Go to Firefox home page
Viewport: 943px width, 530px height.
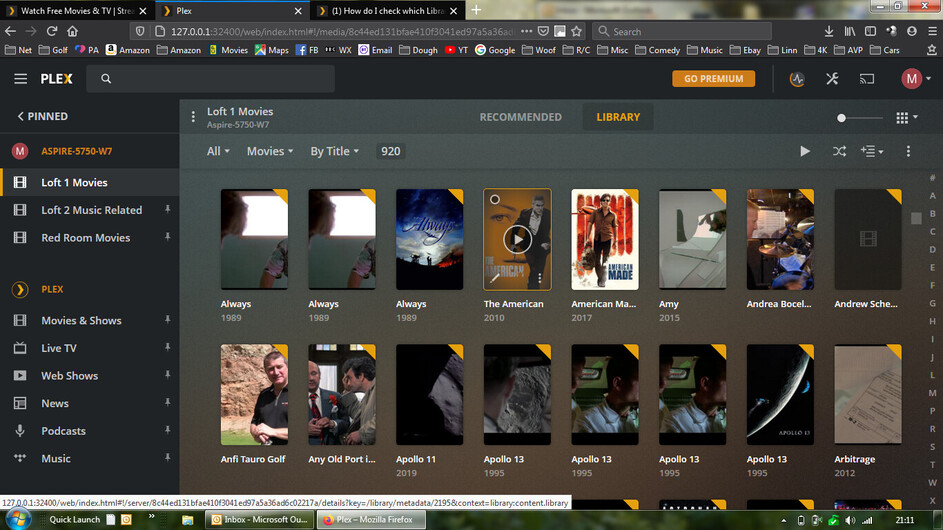(72, 31)
